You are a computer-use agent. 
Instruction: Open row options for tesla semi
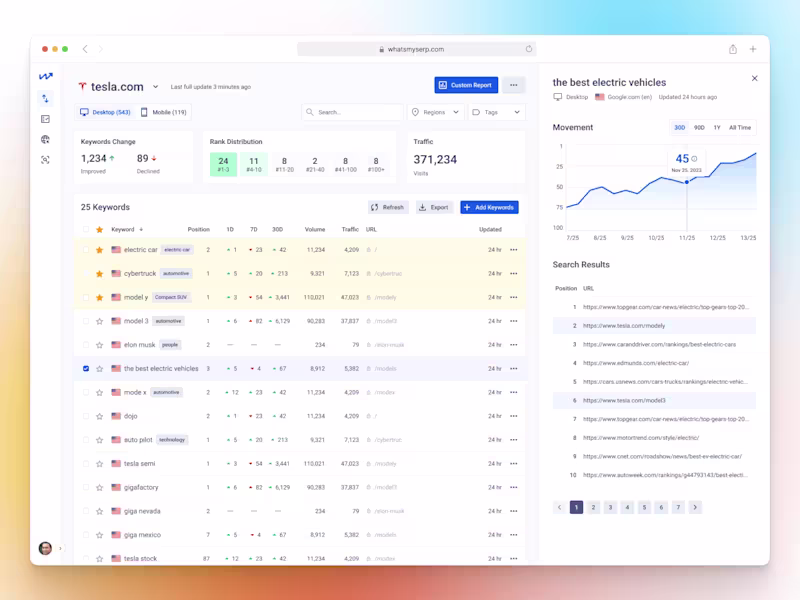tap(514, 463)
